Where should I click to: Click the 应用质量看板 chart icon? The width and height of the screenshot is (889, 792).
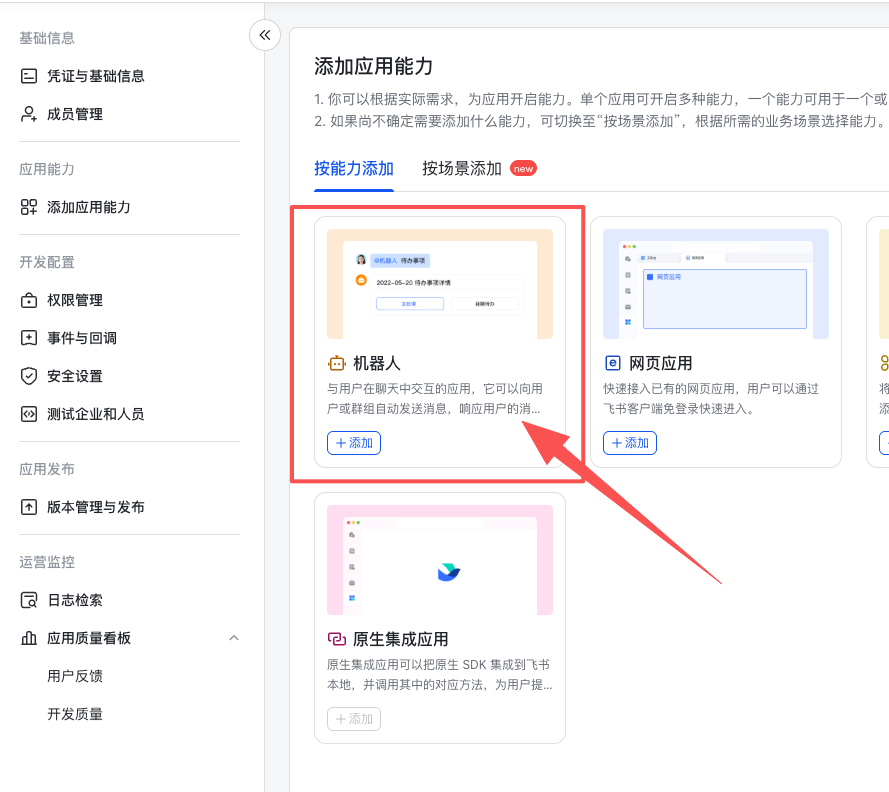pyautogui.click(x=29, y=638)
